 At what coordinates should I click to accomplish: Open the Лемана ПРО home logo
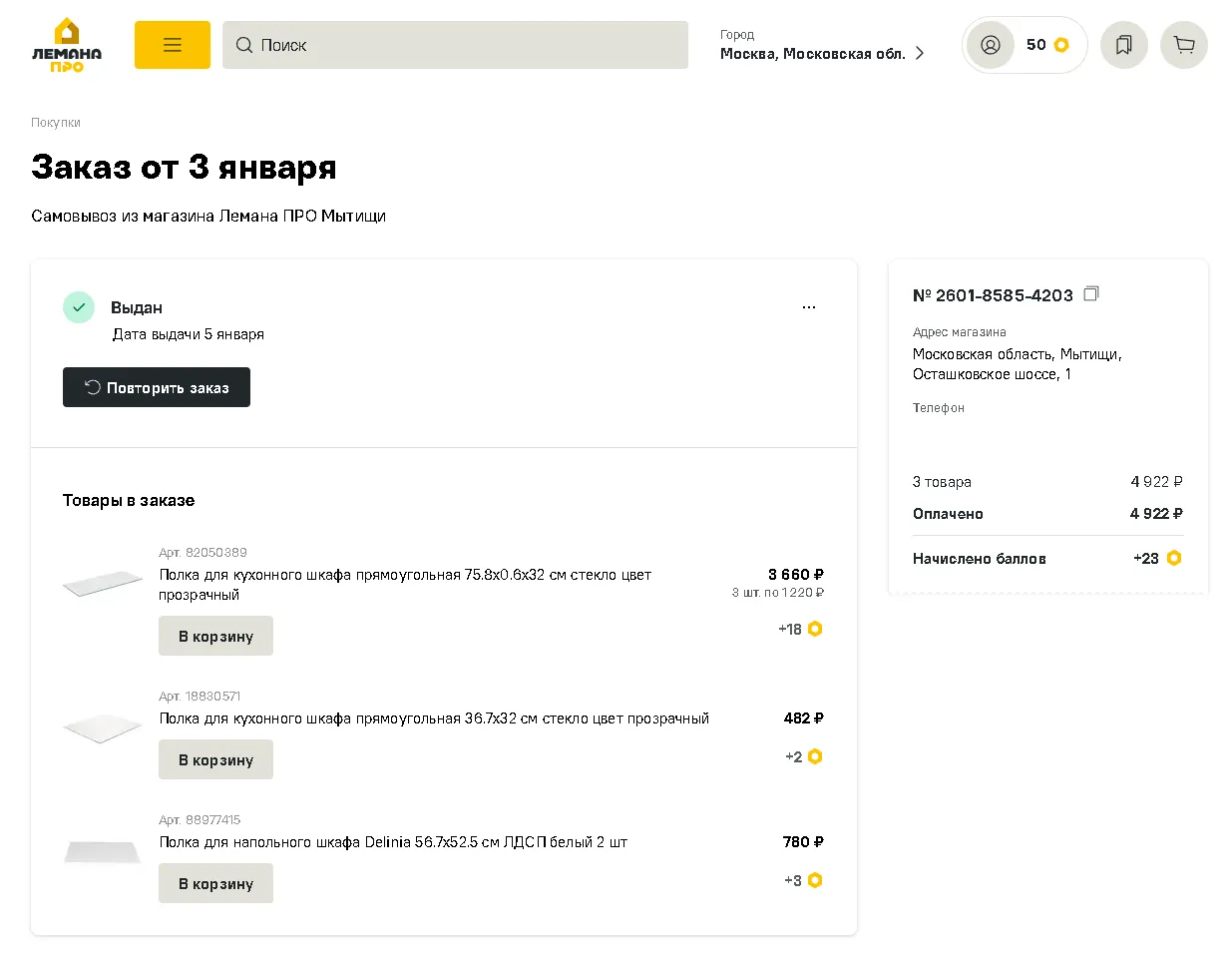(x=67, y=45)
